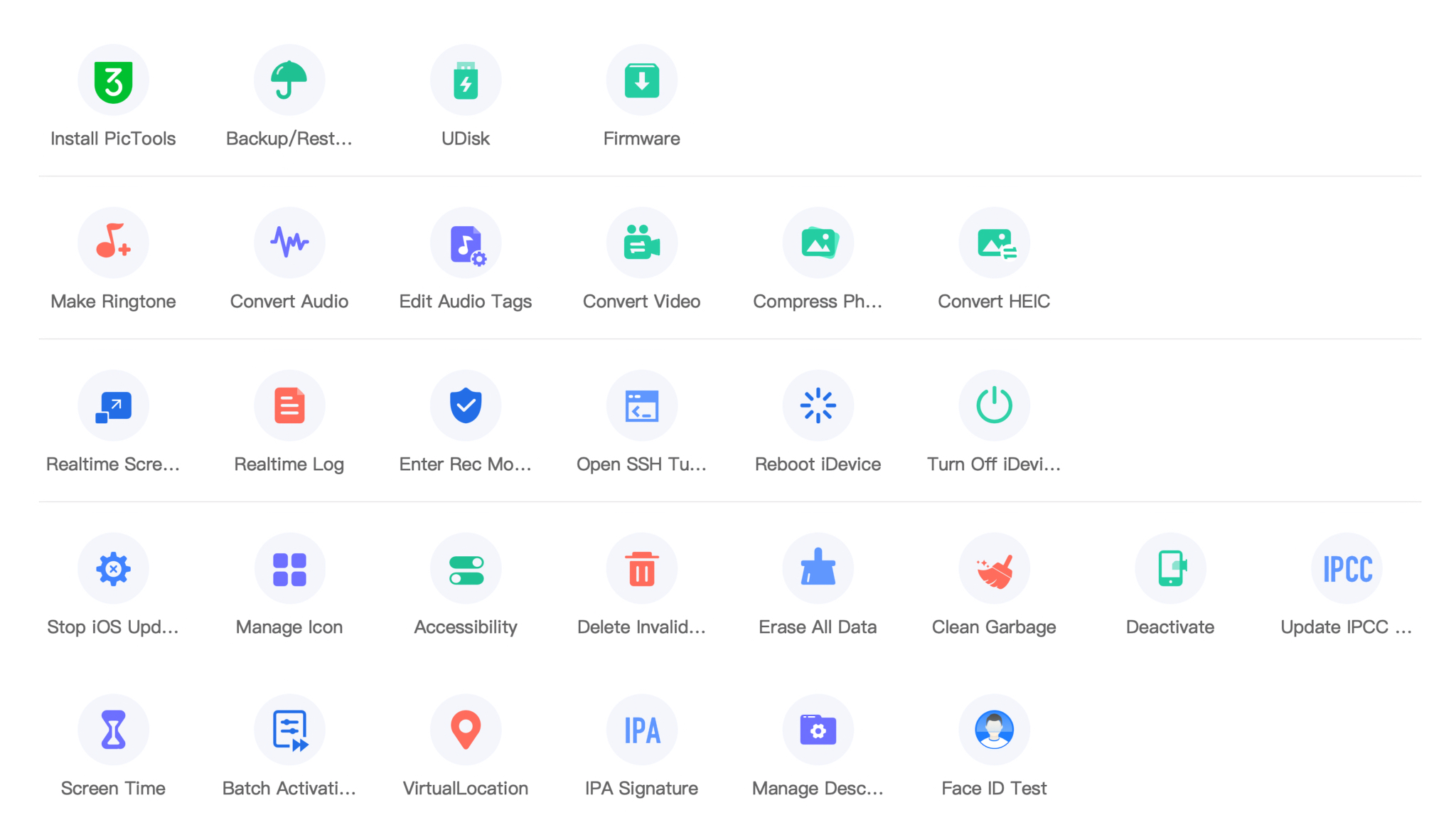The width and height of the screenshot is (1456, 820).
Task: Click the "Convert HEIC" label
Action: point(994,302)
